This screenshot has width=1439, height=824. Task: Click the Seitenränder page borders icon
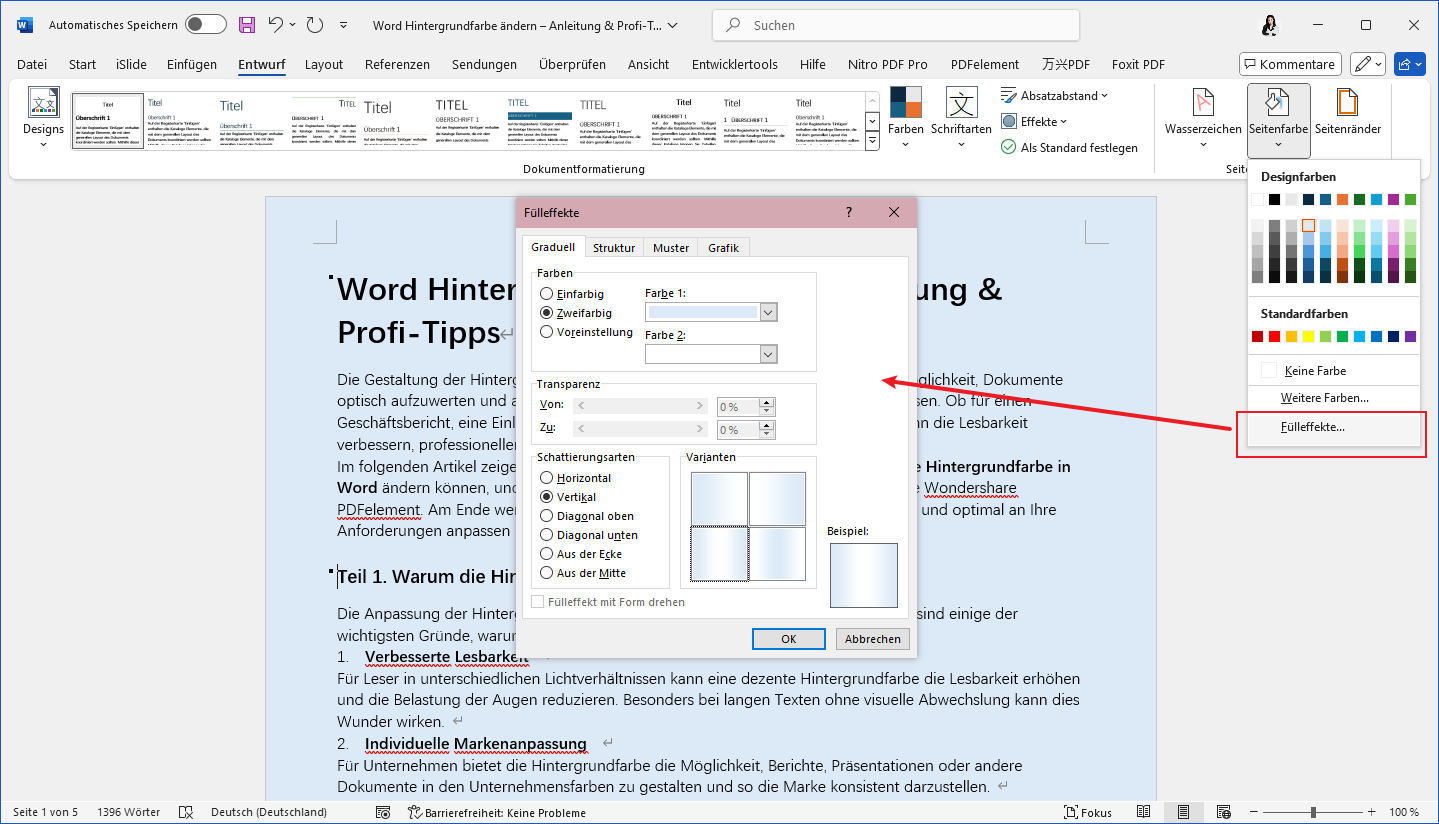tap(1348, 103)
